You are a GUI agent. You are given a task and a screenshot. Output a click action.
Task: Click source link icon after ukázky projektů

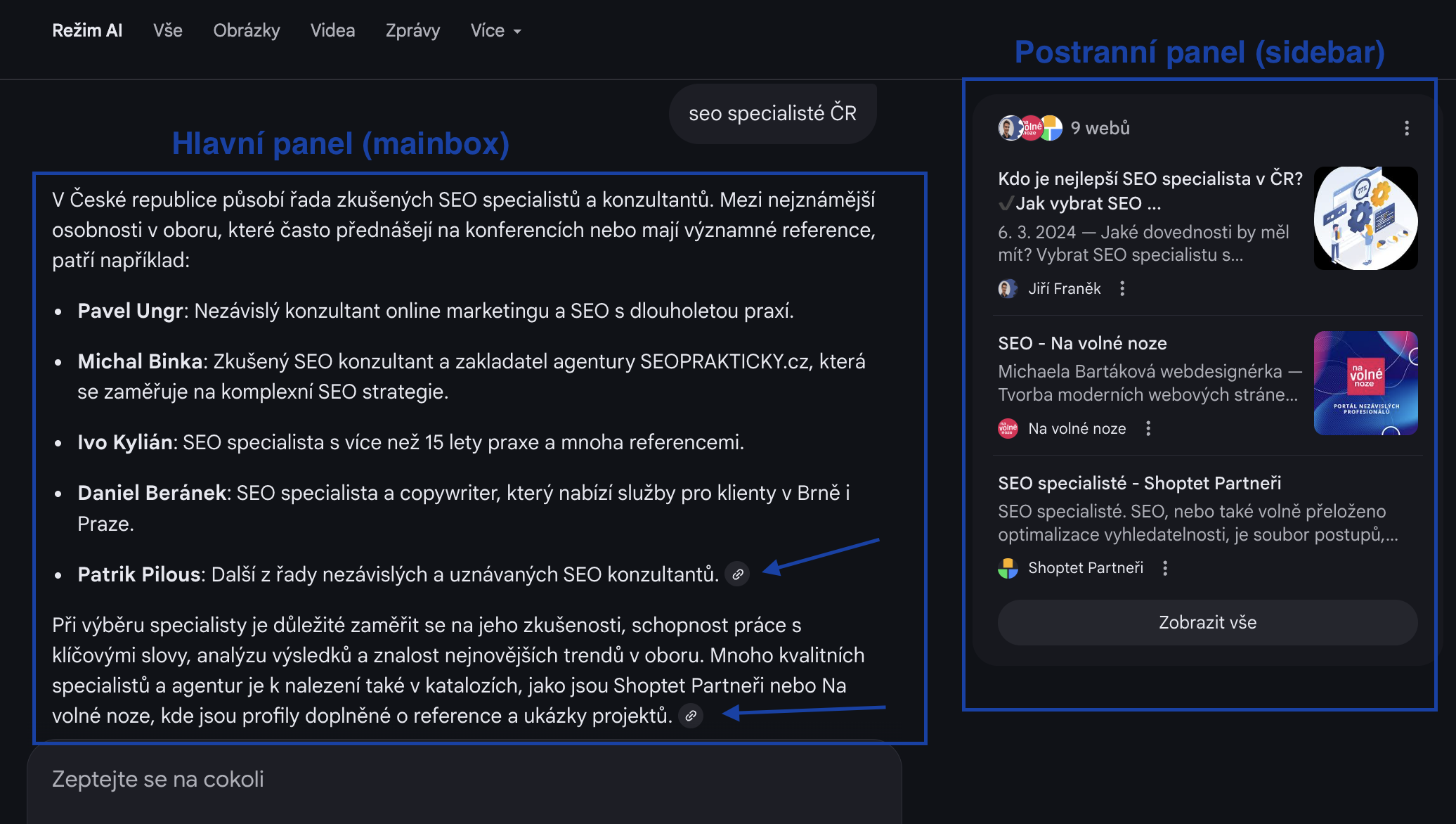click(x=691, y=716)
